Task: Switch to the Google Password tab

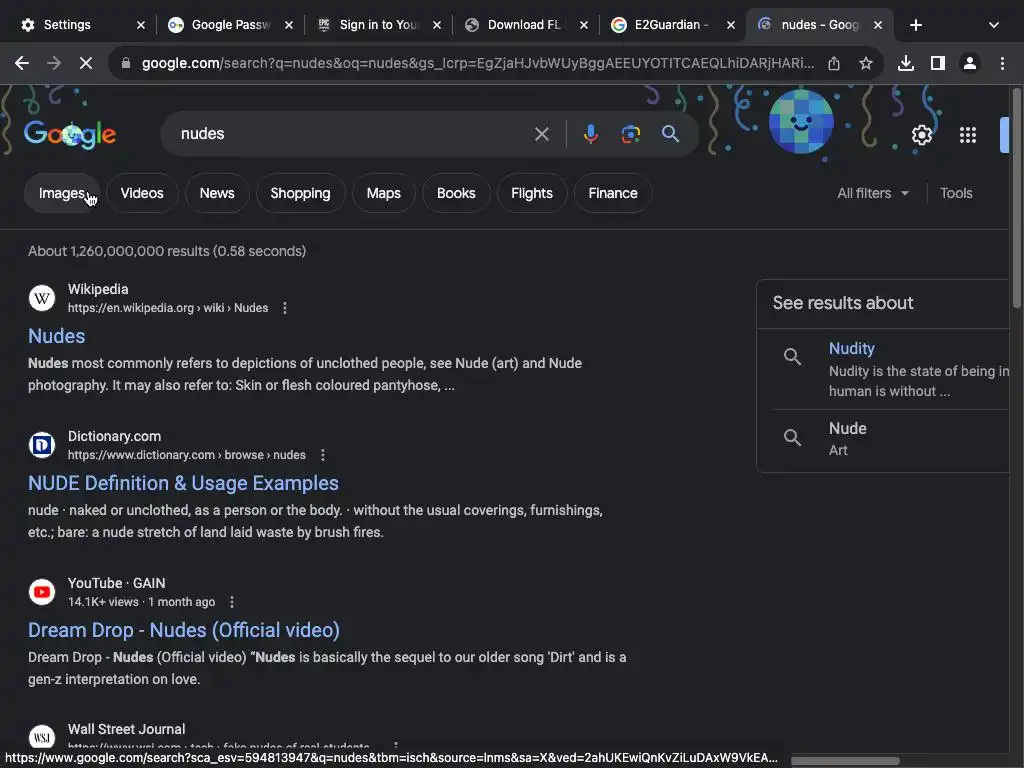Action: [229, 25]
